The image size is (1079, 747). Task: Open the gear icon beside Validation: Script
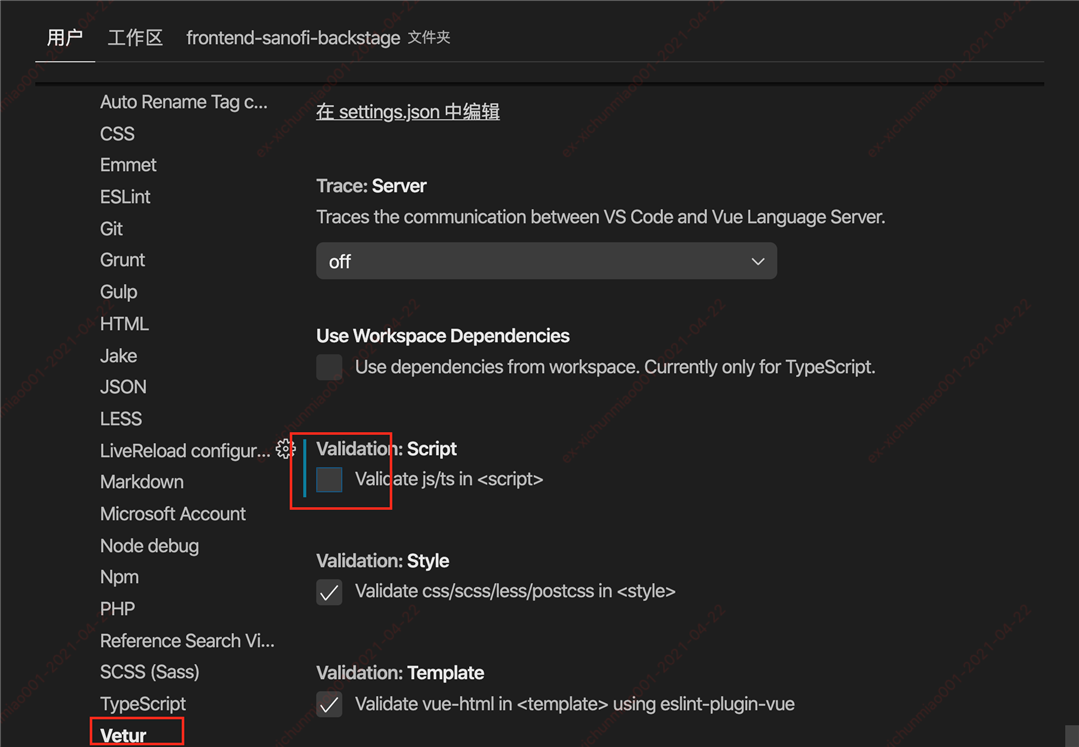pyautogui.click(x=285, y=449)
